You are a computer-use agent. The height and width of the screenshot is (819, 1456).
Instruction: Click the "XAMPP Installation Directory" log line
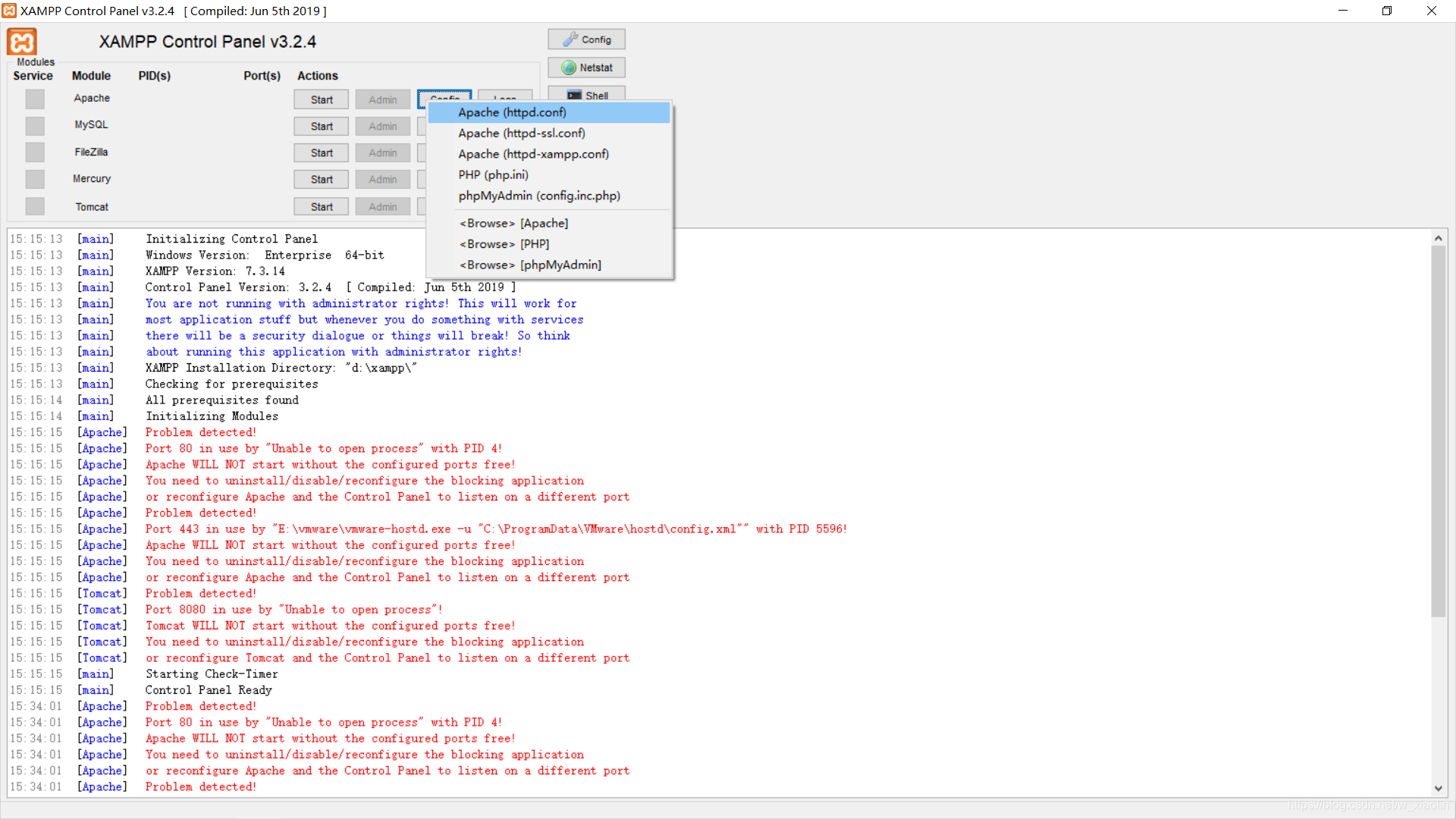(x=281, y=368)
